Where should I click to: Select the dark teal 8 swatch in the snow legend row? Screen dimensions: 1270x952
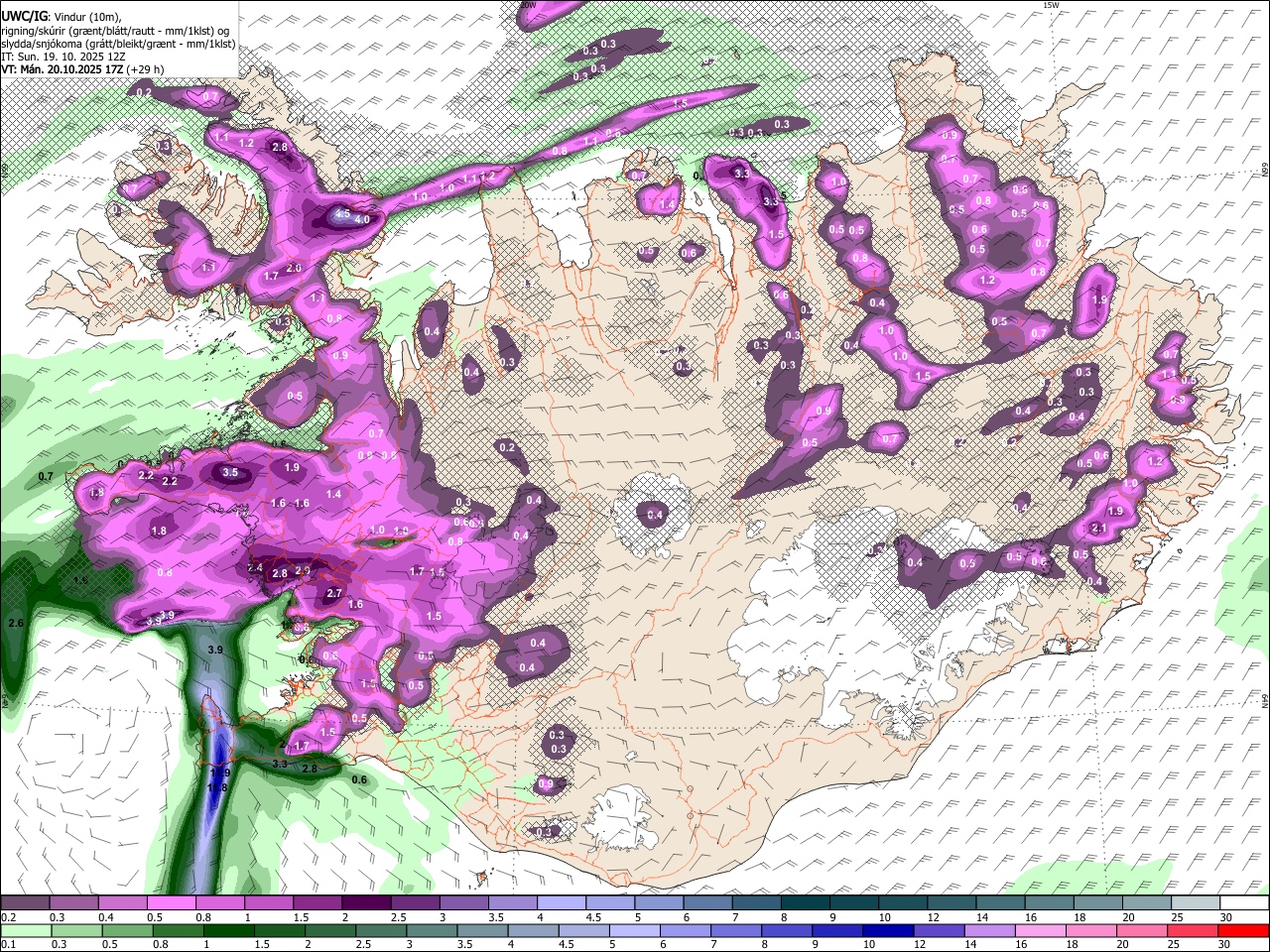tap(806, 903)
